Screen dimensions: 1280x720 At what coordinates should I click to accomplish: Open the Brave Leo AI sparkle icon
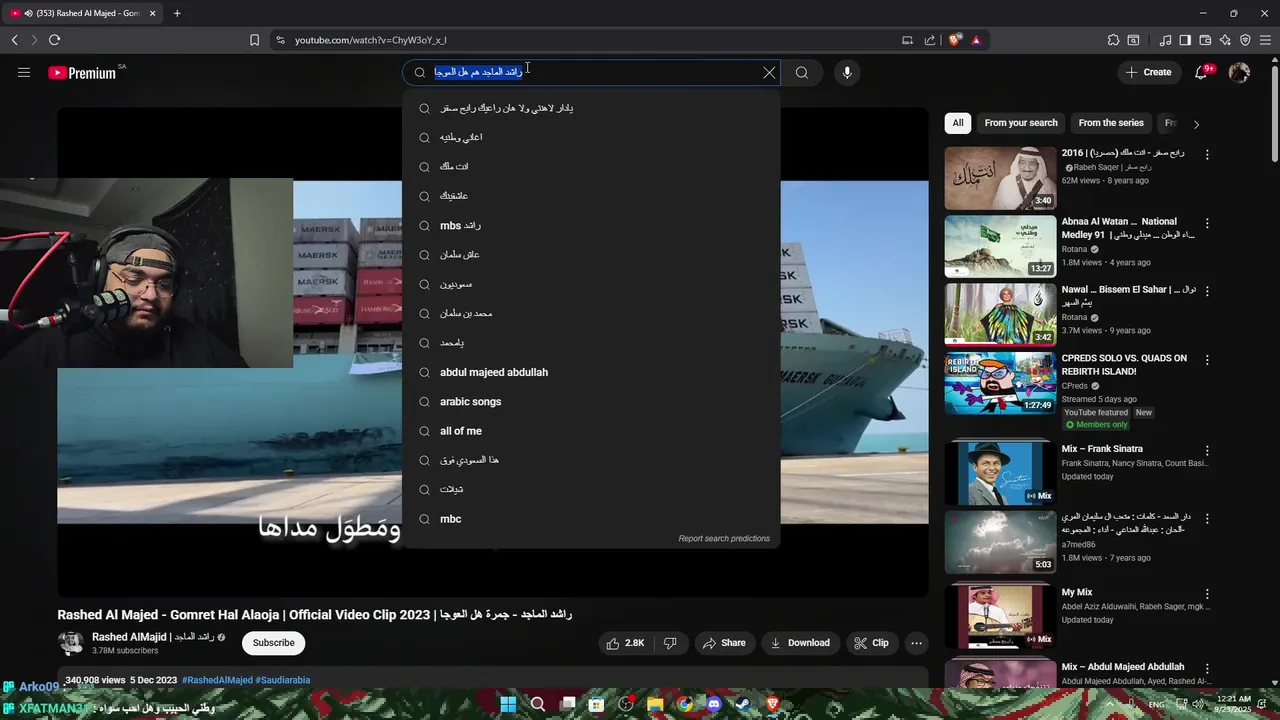coord(1225,40)
